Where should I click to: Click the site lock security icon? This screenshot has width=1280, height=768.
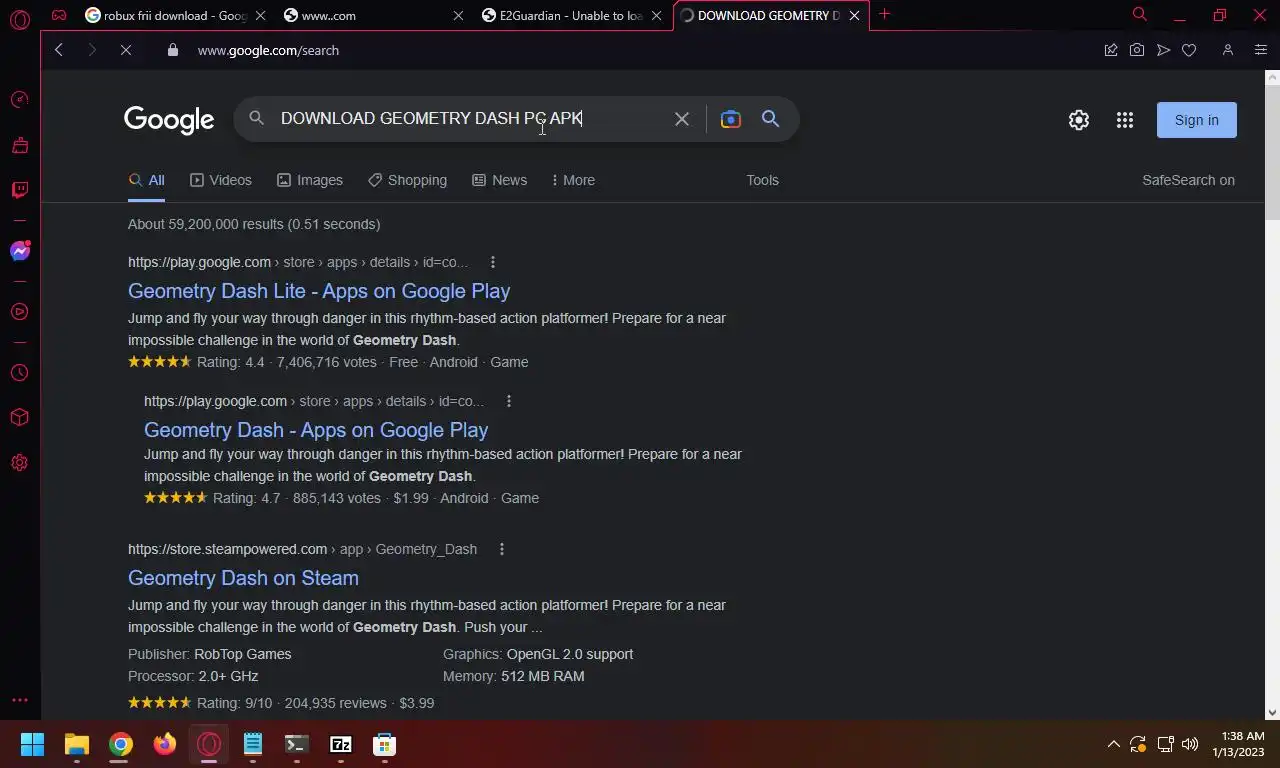[x=172, y=50]
